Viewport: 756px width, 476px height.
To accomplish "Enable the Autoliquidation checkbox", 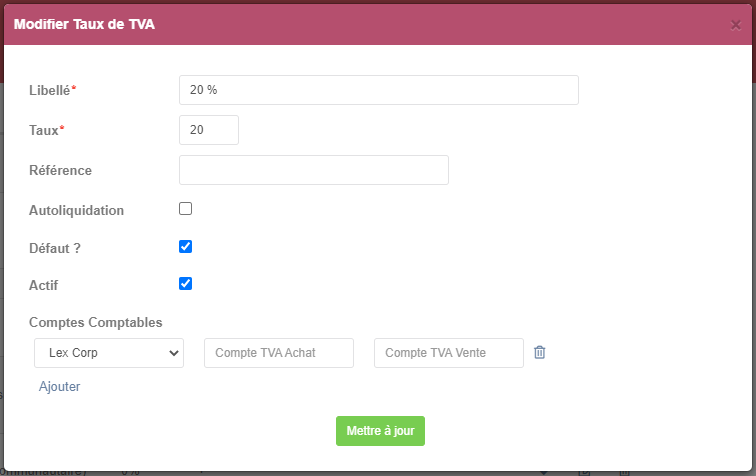I will point(186,208).
